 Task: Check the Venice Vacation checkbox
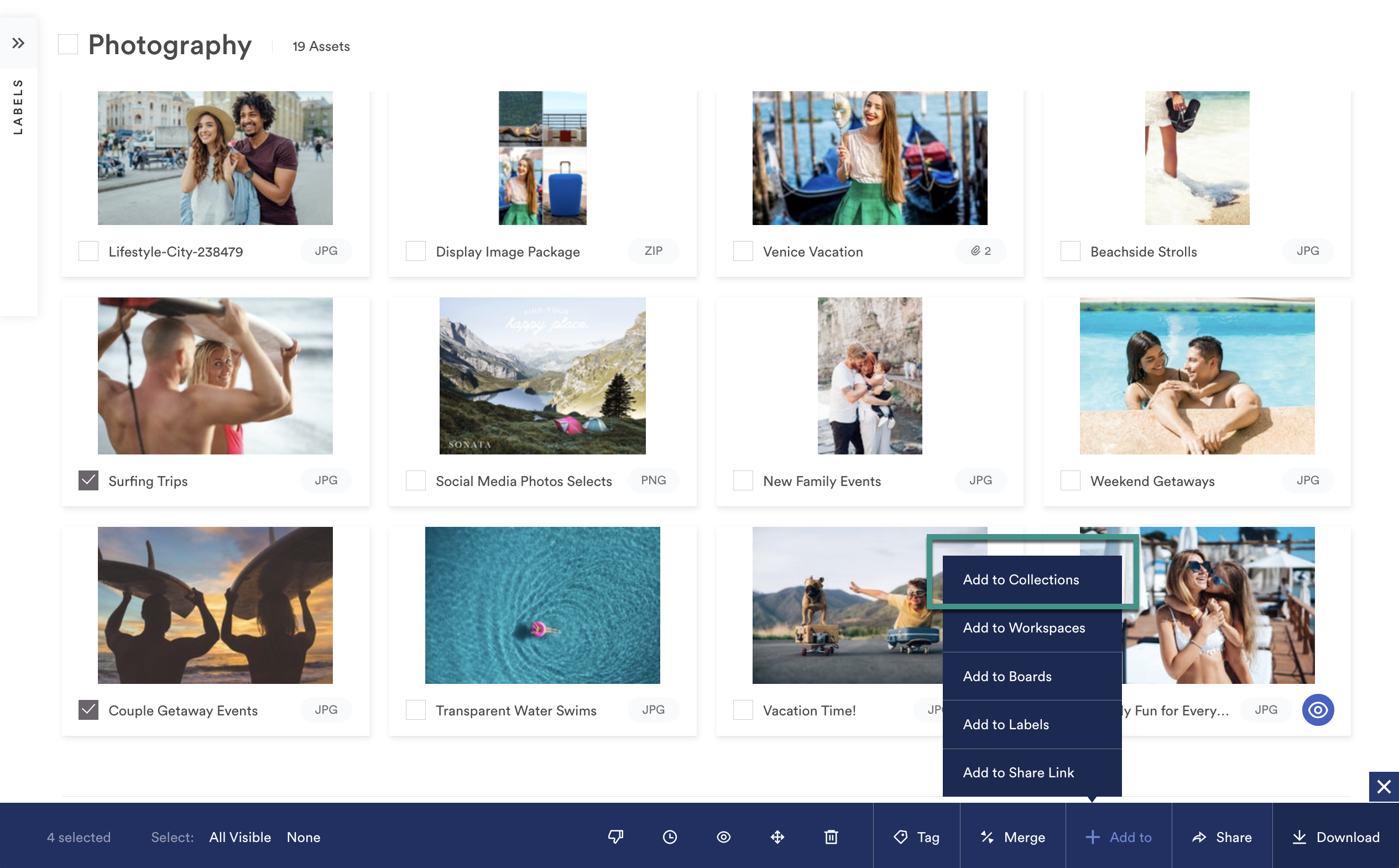click(x=743, y=251)
